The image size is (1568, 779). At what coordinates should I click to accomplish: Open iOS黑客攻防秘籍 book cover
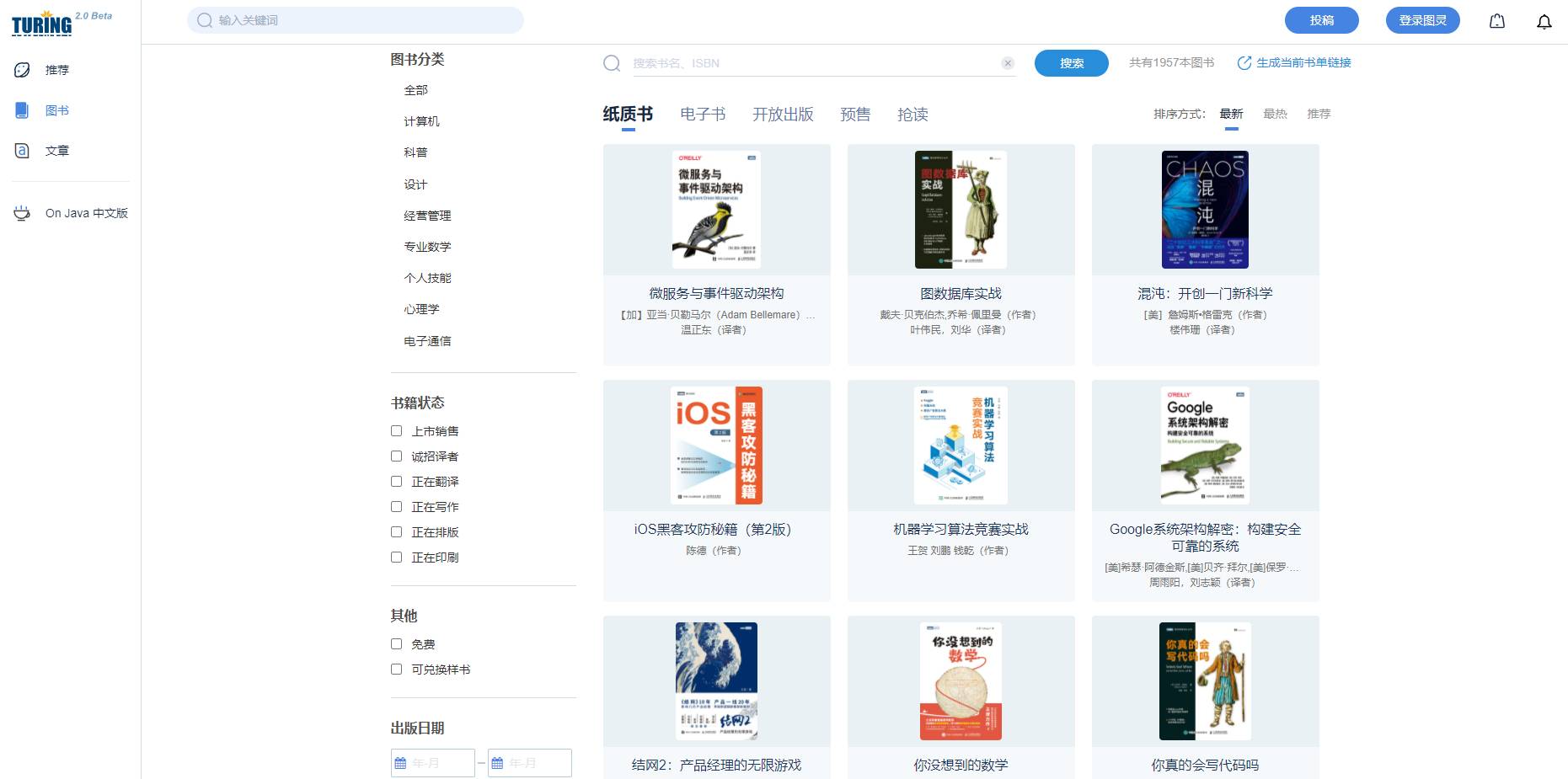click(716, 446)
